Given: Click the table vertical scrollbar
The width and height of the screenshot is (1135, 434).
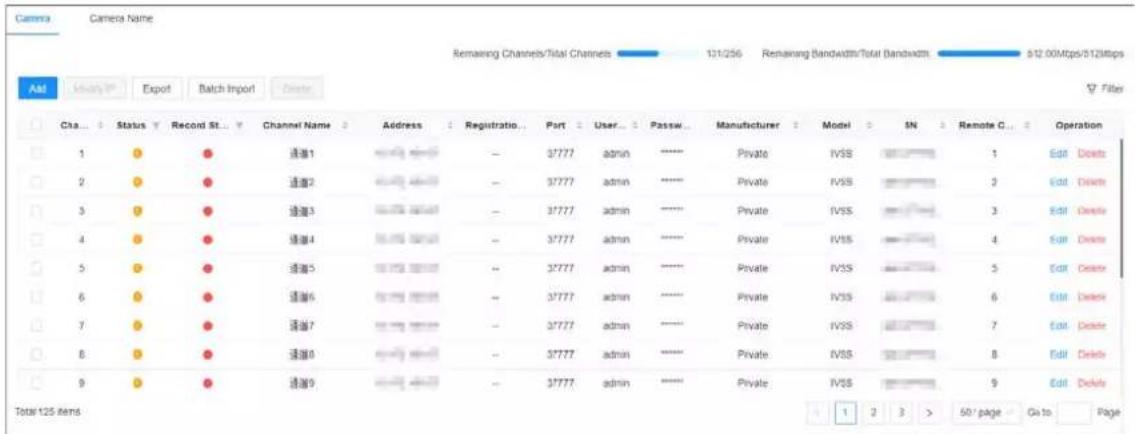Looking at the screenshot, I should 1122,206.
